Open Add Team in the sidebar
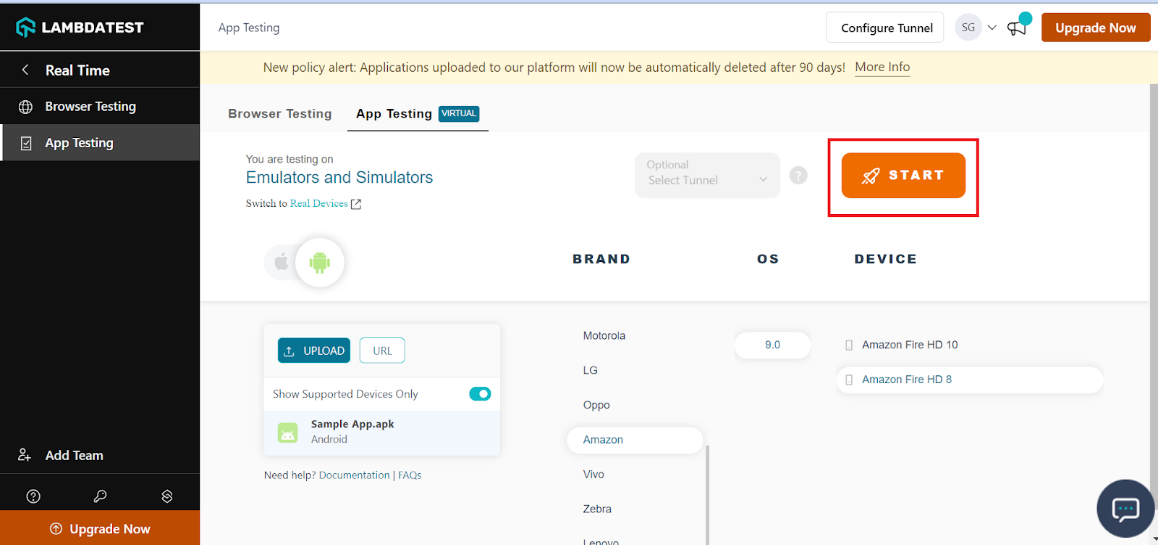 pos(100,455)
